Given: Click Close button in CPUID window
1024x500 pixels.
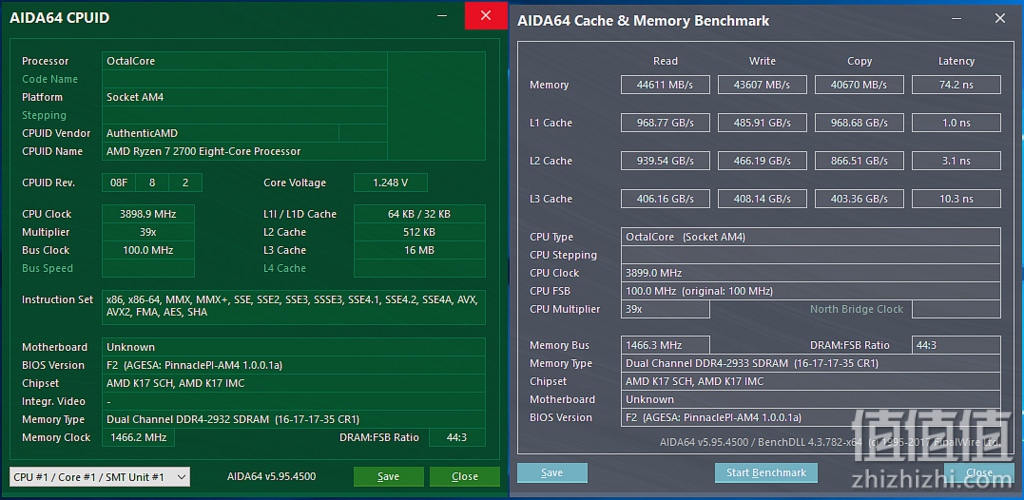Looking at the screenshot, I should click(464, 477).
